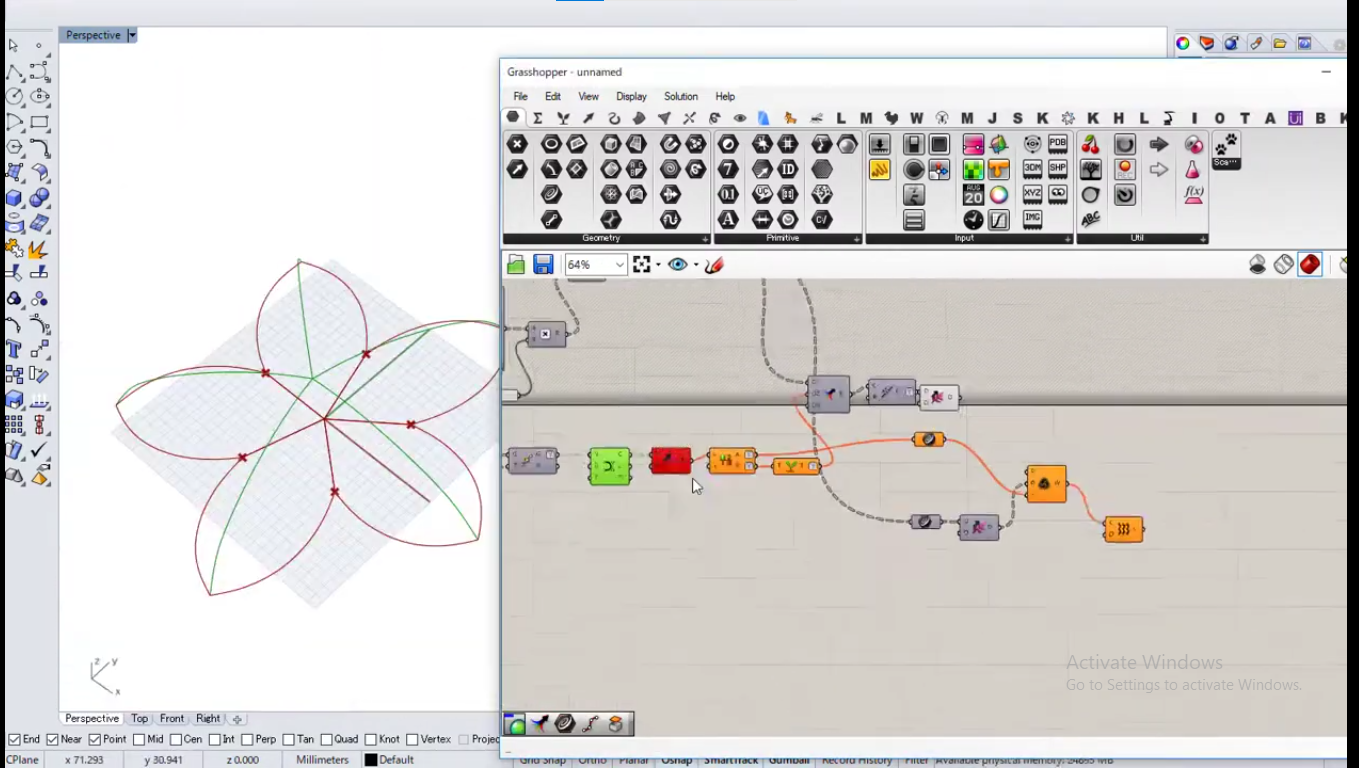Image resolution: width=1359 pixels, height=768 pixels.
Task: Add the Import XYZ component
Action: pos(1032,194)
